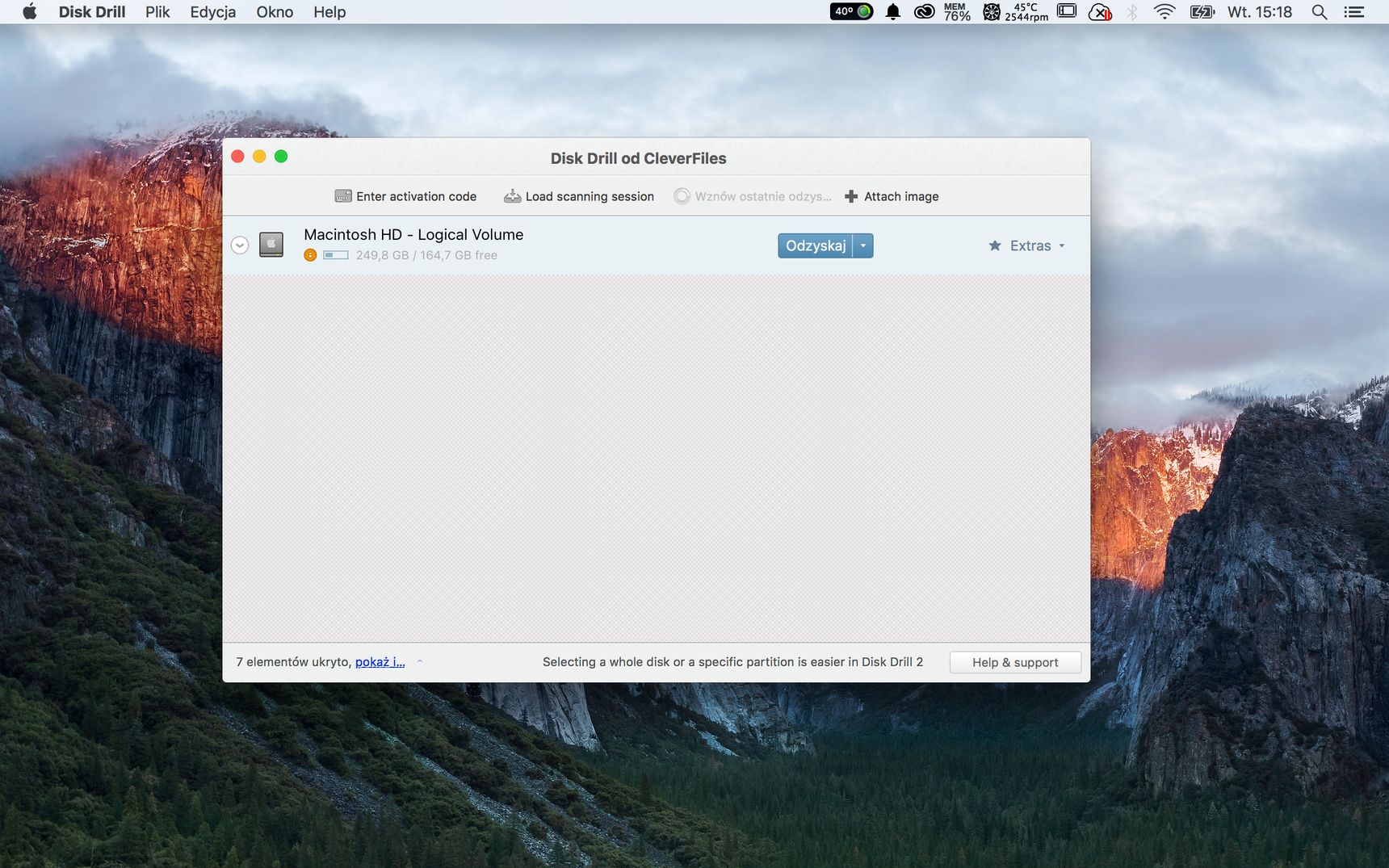Click the display mirroring menu bar icon

point(1067,11)
